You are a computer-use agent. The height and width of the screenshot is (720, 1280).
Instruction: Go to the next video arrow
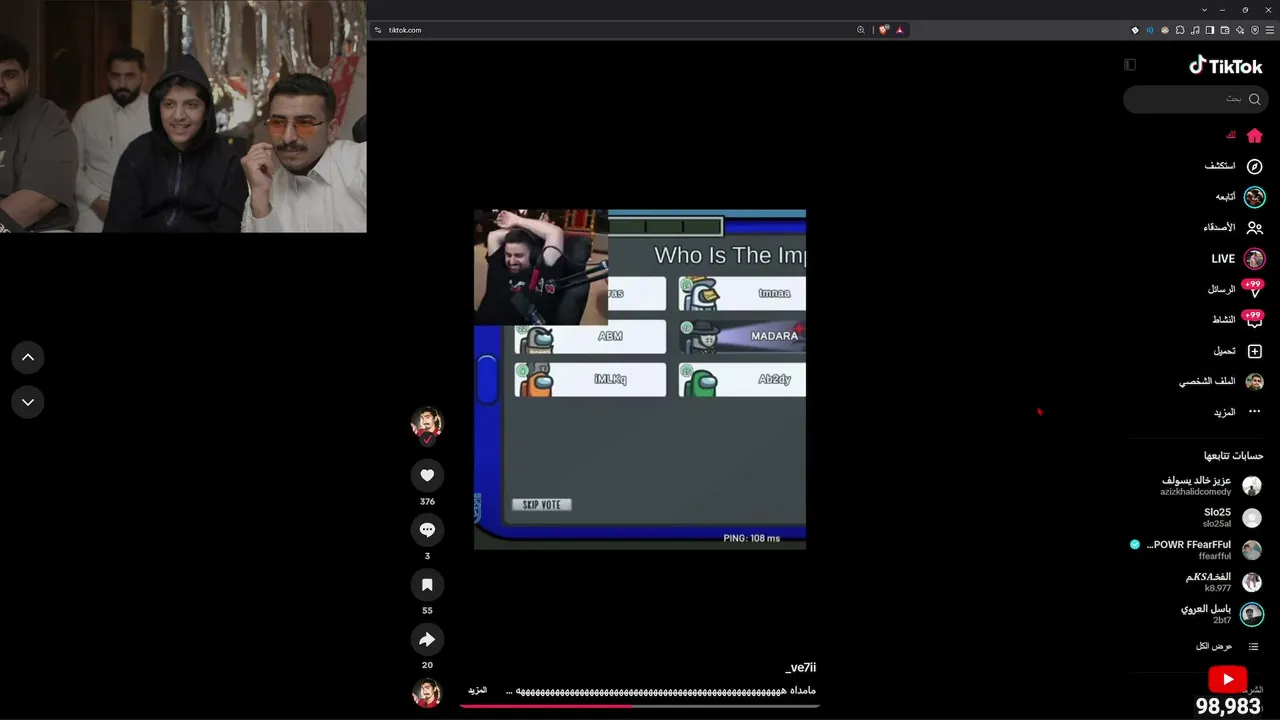tap(28, 402)
